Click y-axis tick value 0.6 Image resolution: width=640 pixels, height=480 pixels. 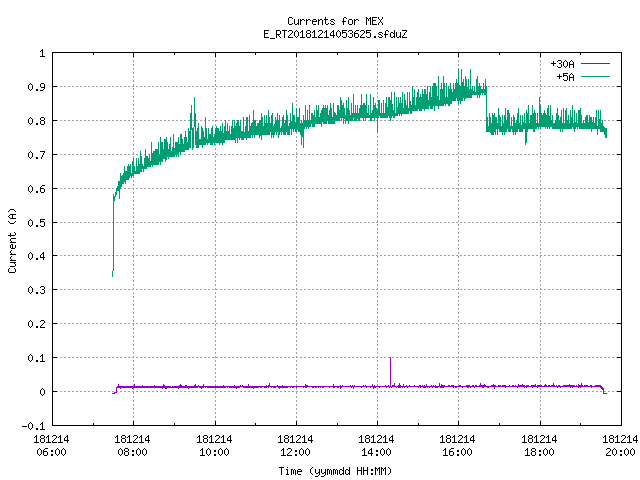point(36,189)
